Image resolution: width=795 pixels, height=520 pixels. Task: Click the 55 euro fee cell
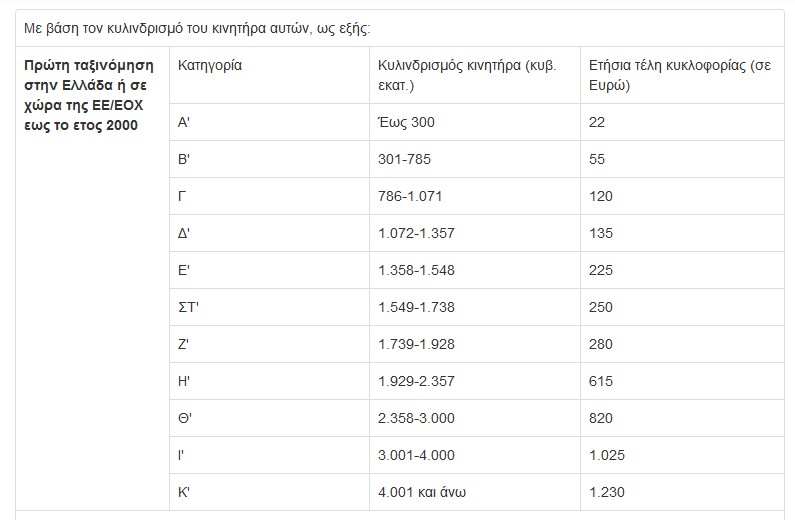click(598, 159)
